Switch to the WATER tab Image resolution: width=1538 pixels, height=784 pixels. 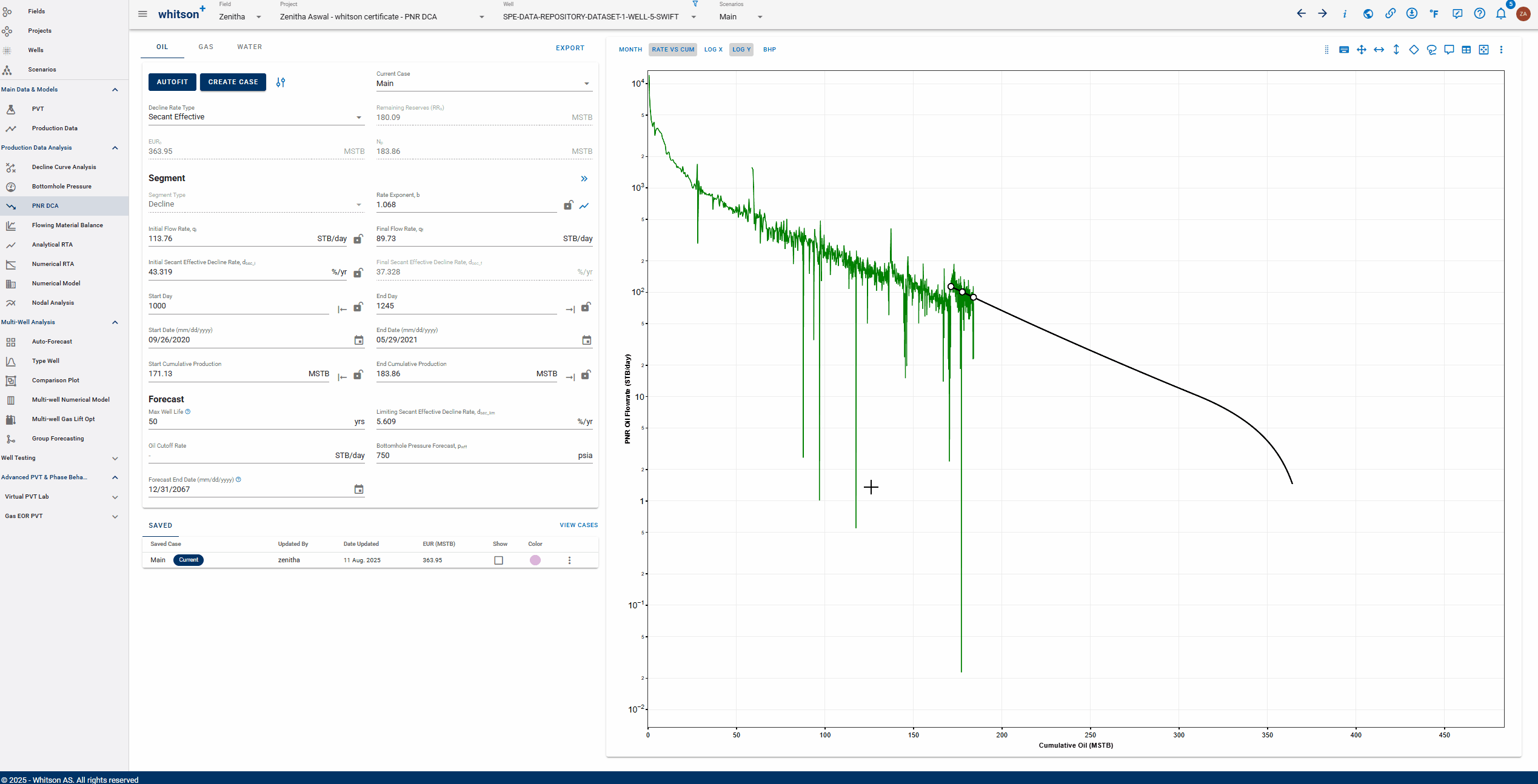tap(250, 47)
